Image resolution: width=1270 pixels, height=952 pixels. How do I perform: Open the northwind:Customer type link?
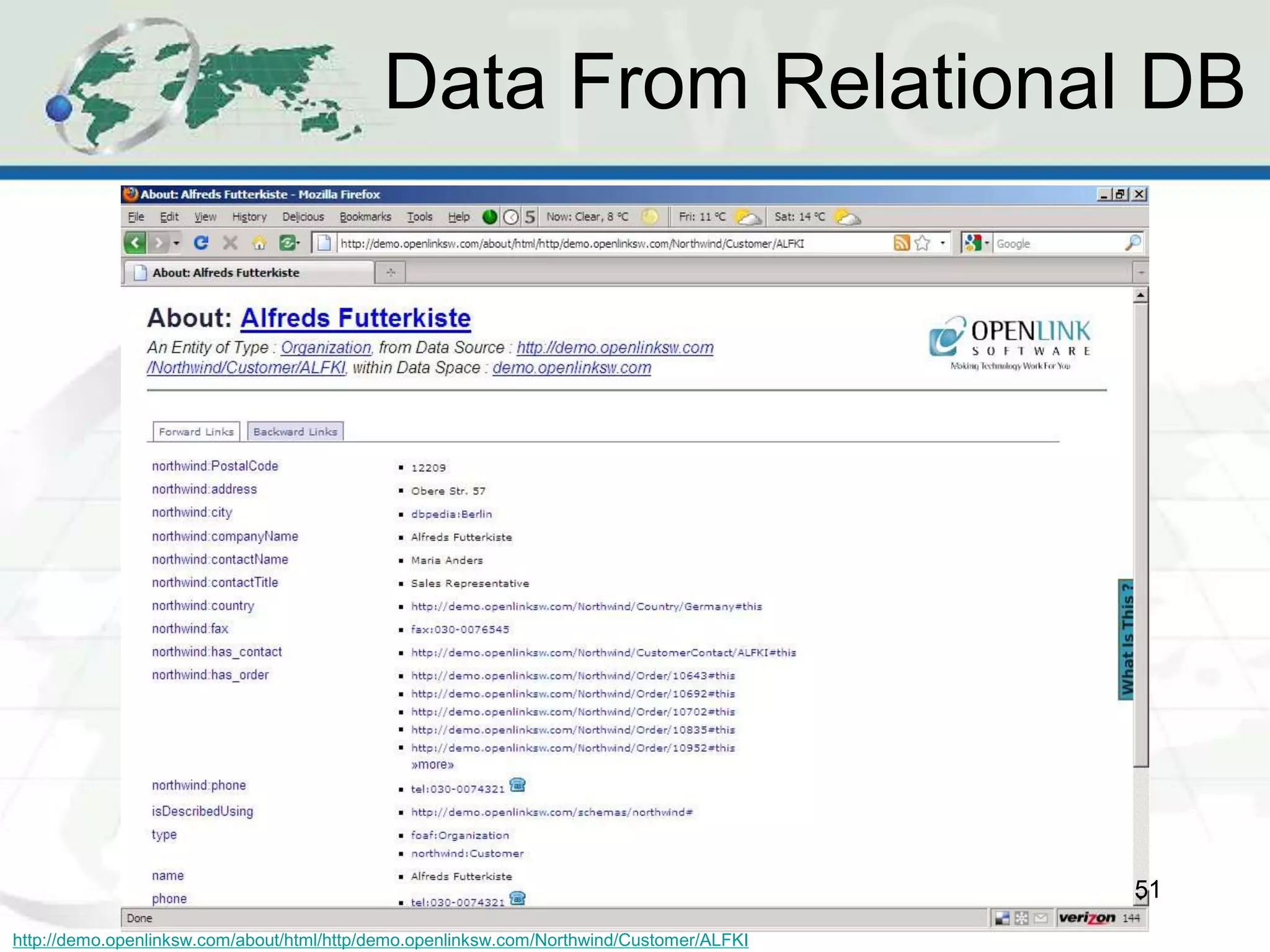pyautogui.click(x=468, y=853)
